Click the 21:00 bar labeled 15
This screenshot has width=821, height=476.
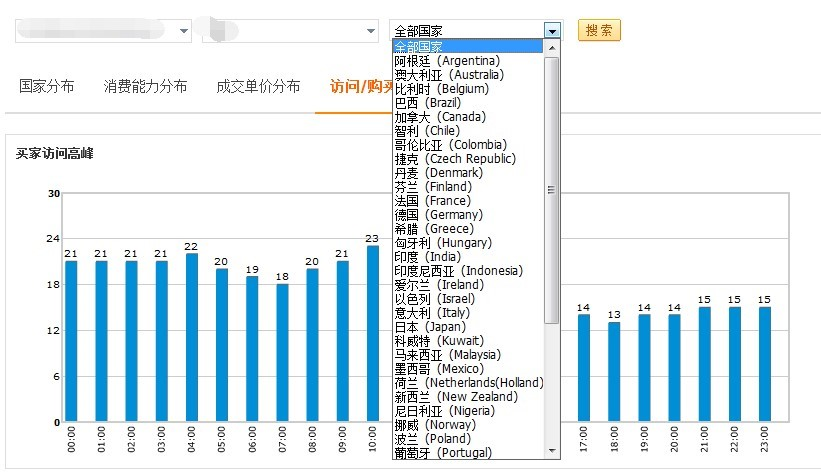point(705,364)
